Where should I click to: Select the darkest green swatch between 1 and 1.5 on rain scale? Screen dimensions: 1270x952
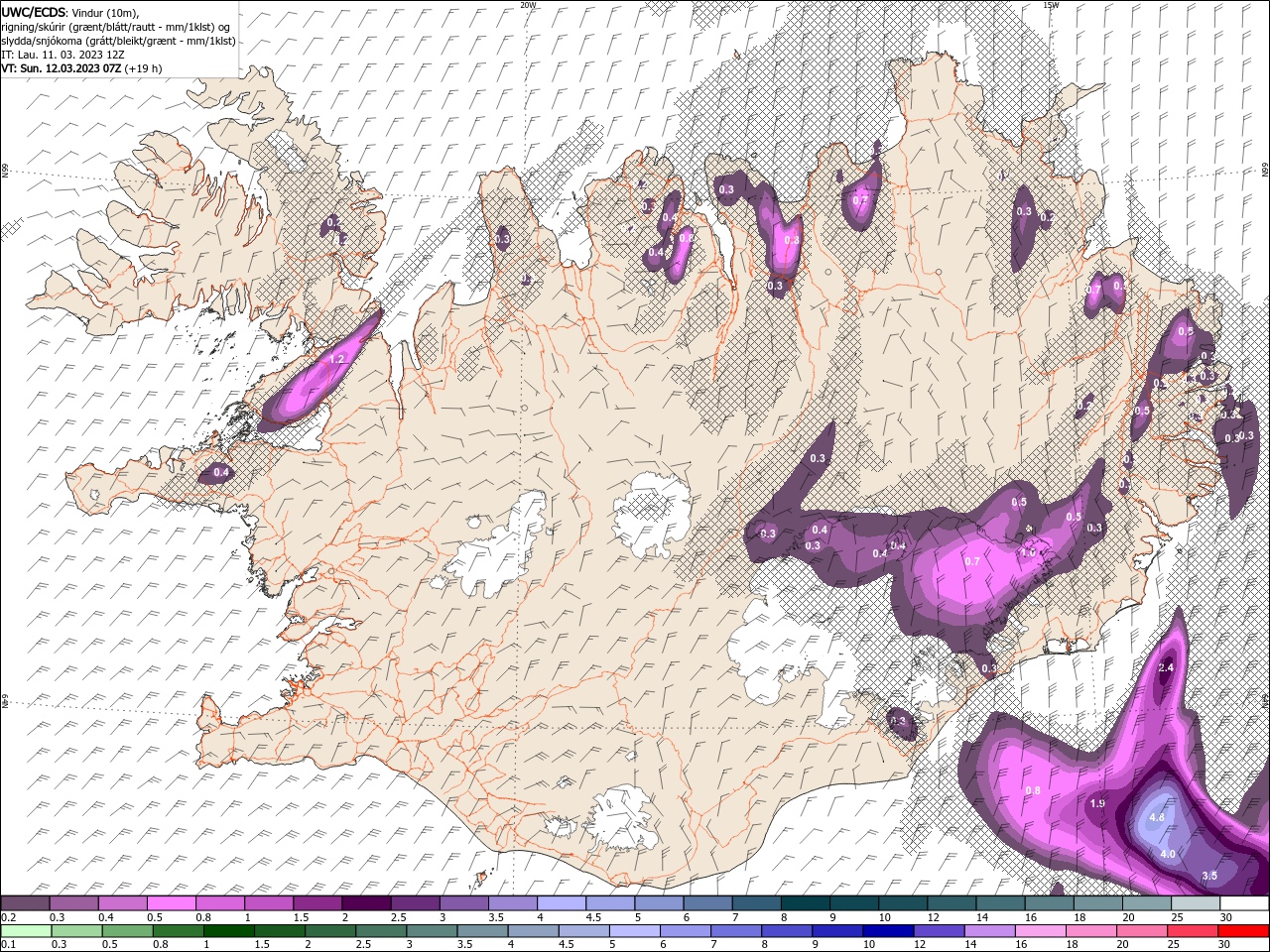tap(227, 931)
